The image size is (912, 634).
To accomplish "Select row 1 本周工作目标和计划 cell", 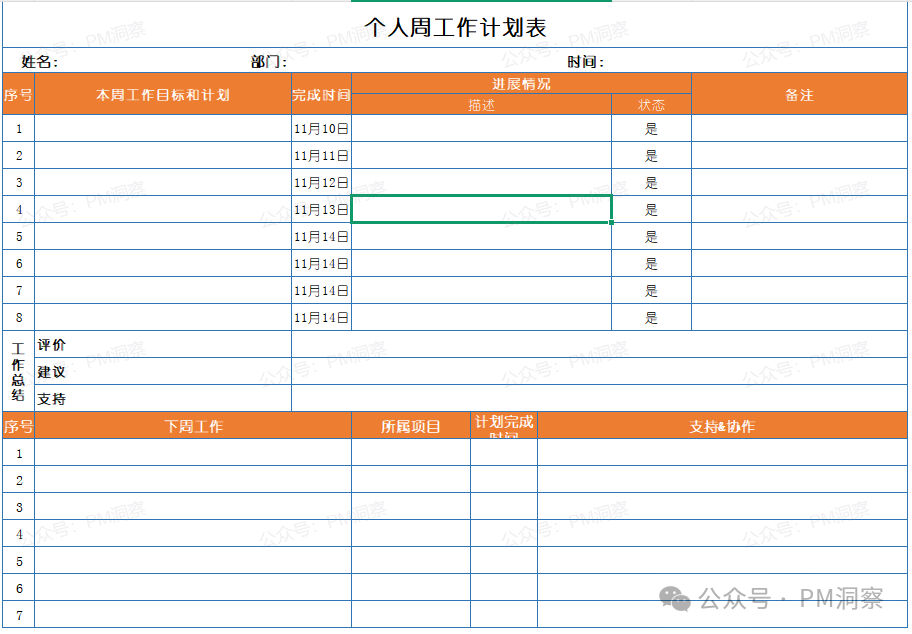I will tap(160, 128).
